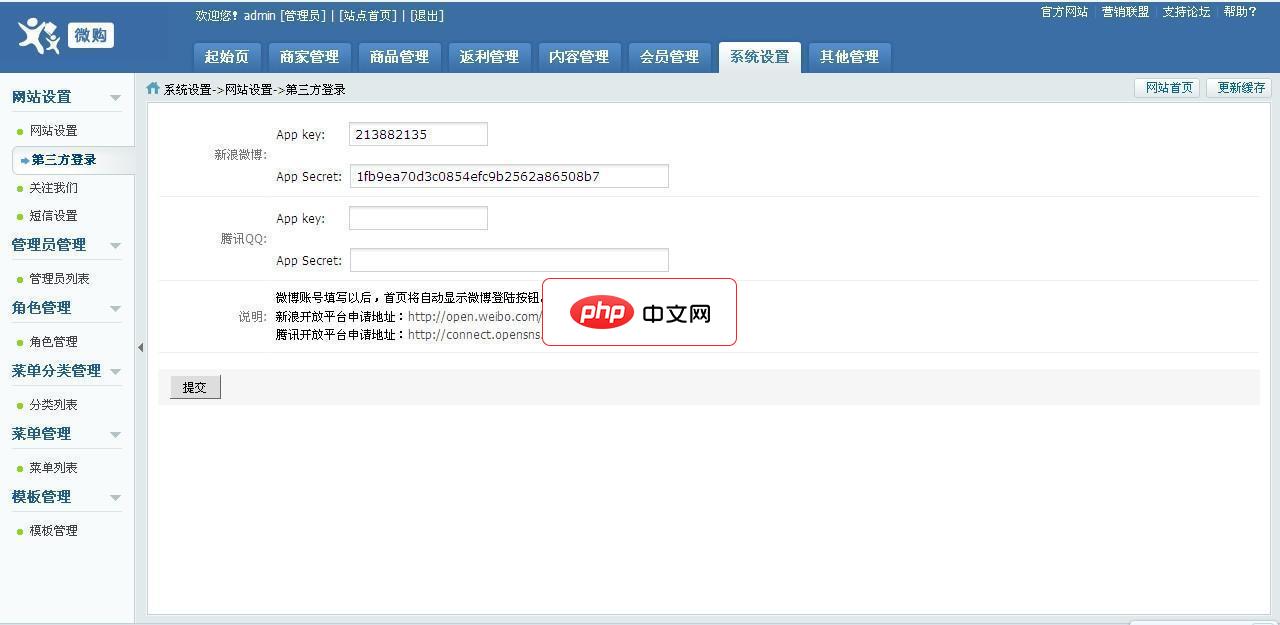The height and width of the screenshot is (625, 1280).
Task: Click the Sina Weibo App key field
Action: [x=417, y=133]
